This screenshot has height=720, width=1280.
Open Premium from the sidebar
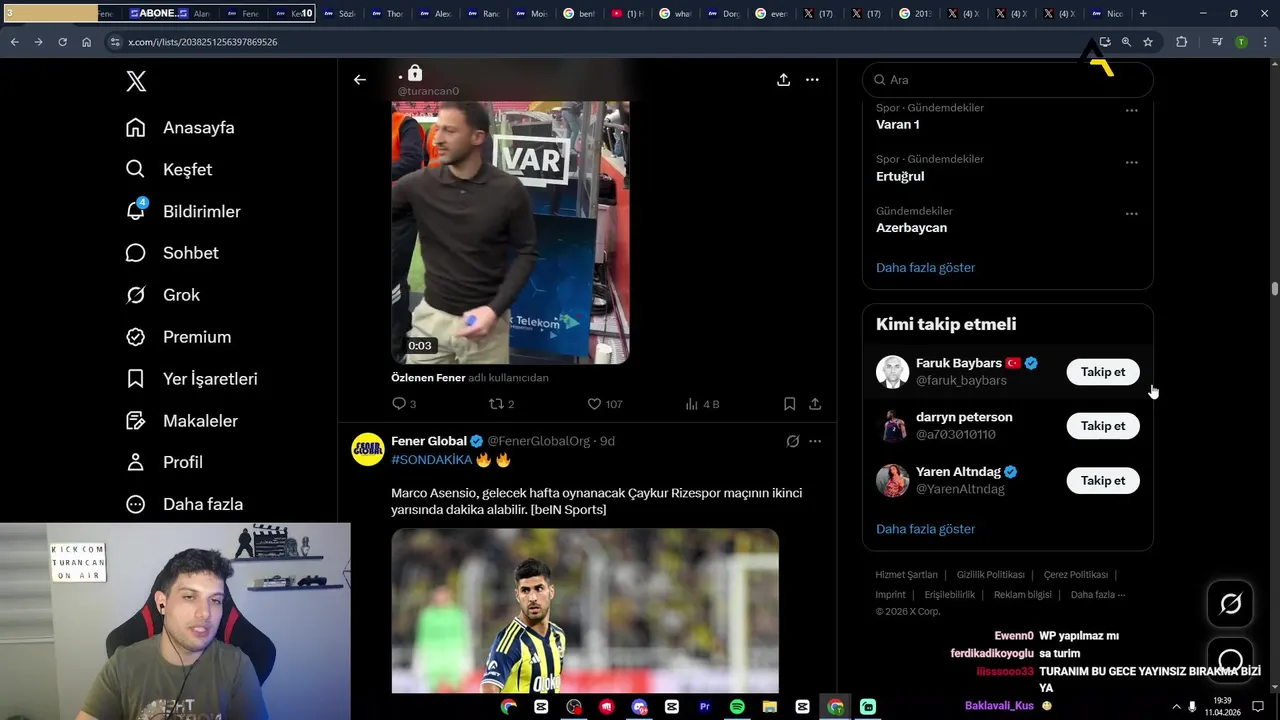coord(178,337)
